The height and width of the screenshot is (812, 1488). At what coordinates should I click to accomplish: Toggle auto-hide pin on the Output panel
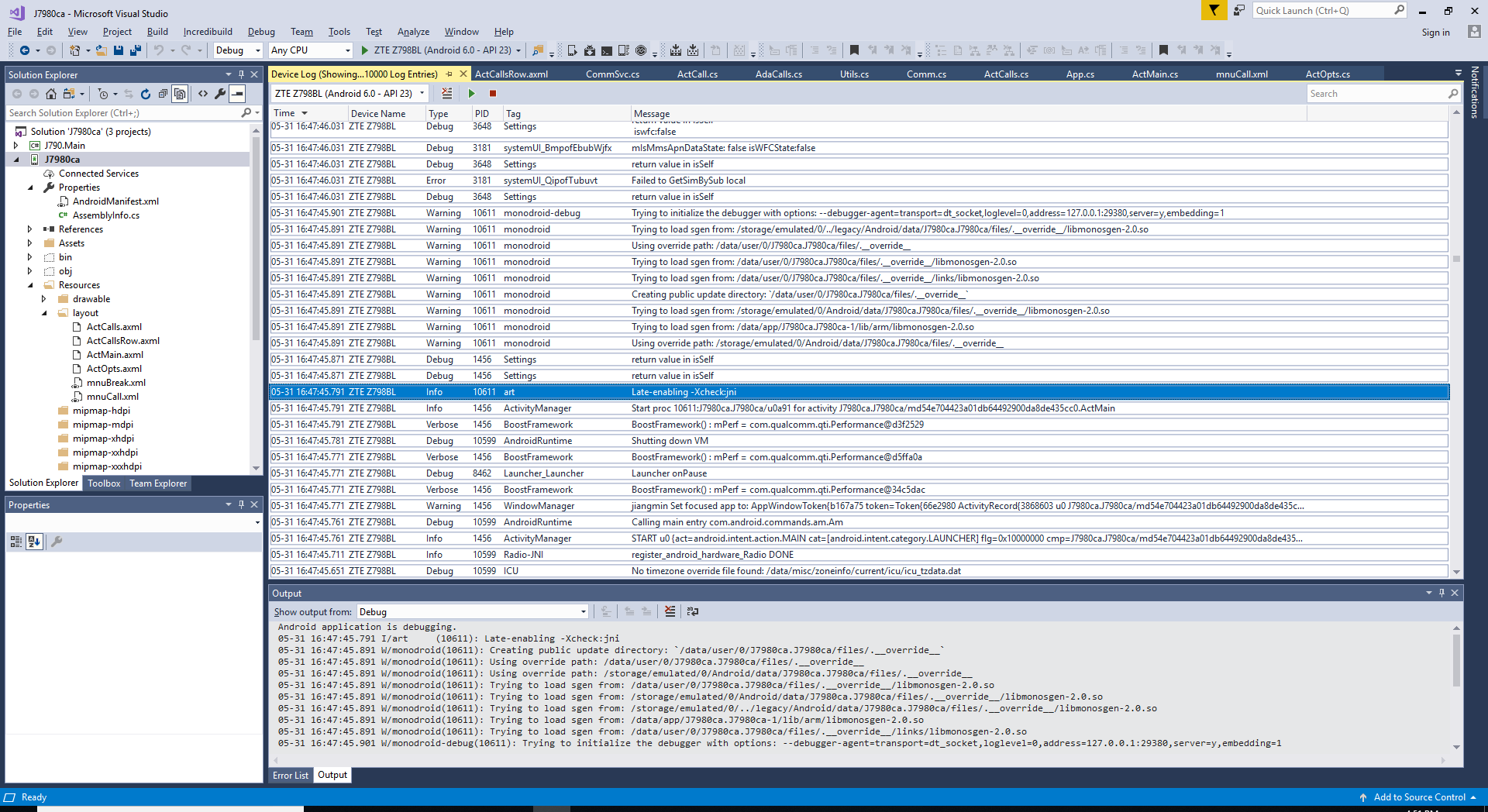pos(1441,593)
